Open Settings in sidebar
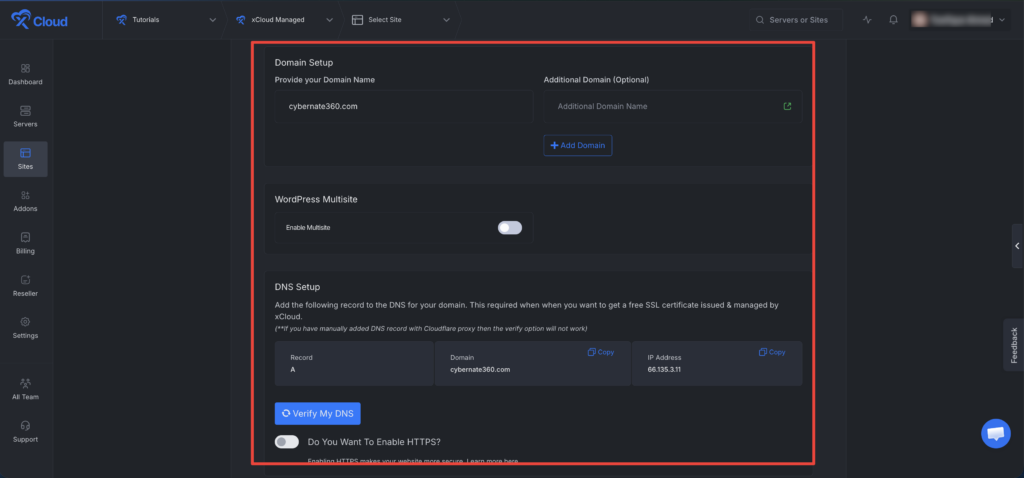Screen dimensions: 1024x478 (x=25, y=328)
